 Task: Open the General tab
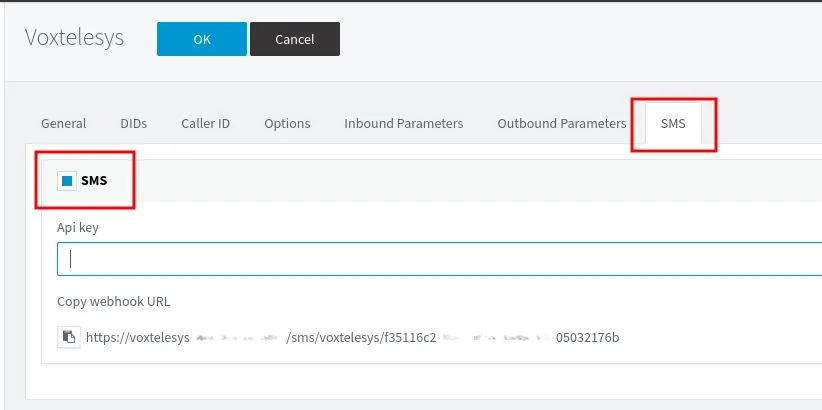(x=63, y=124)
